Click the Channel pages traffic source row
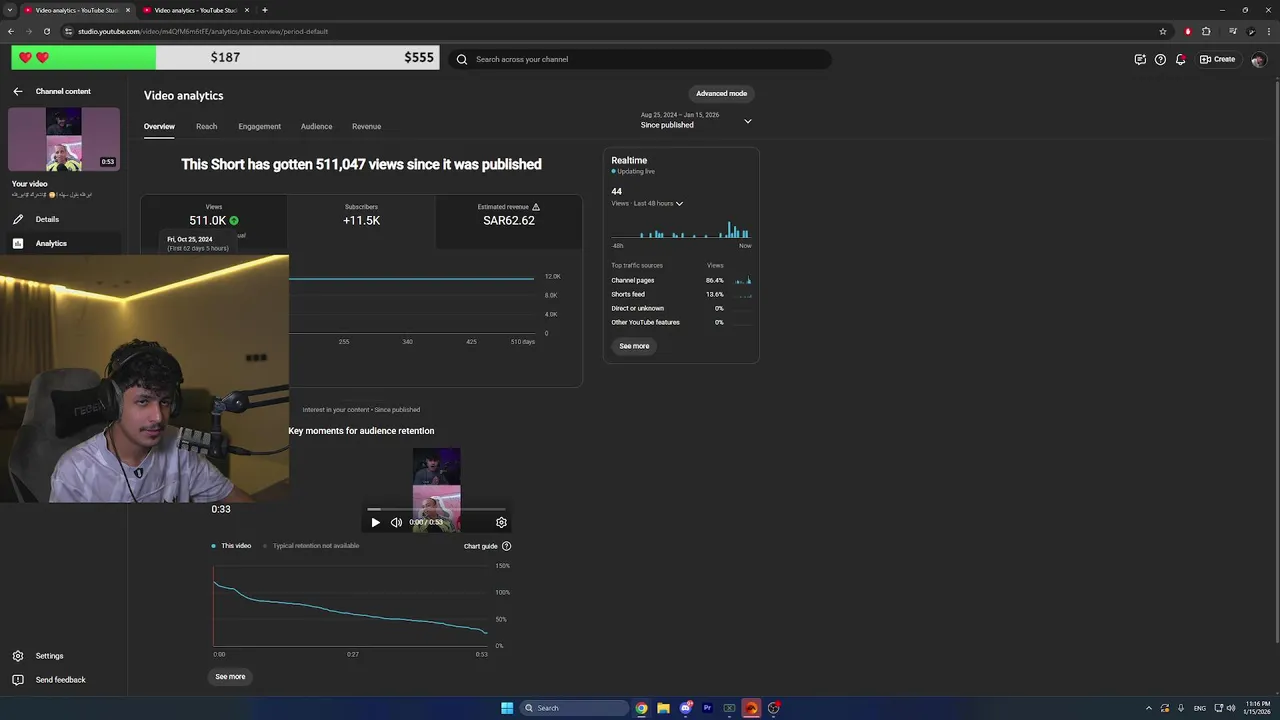Screen dimensions: 1280x720 [x=681, y=281]
